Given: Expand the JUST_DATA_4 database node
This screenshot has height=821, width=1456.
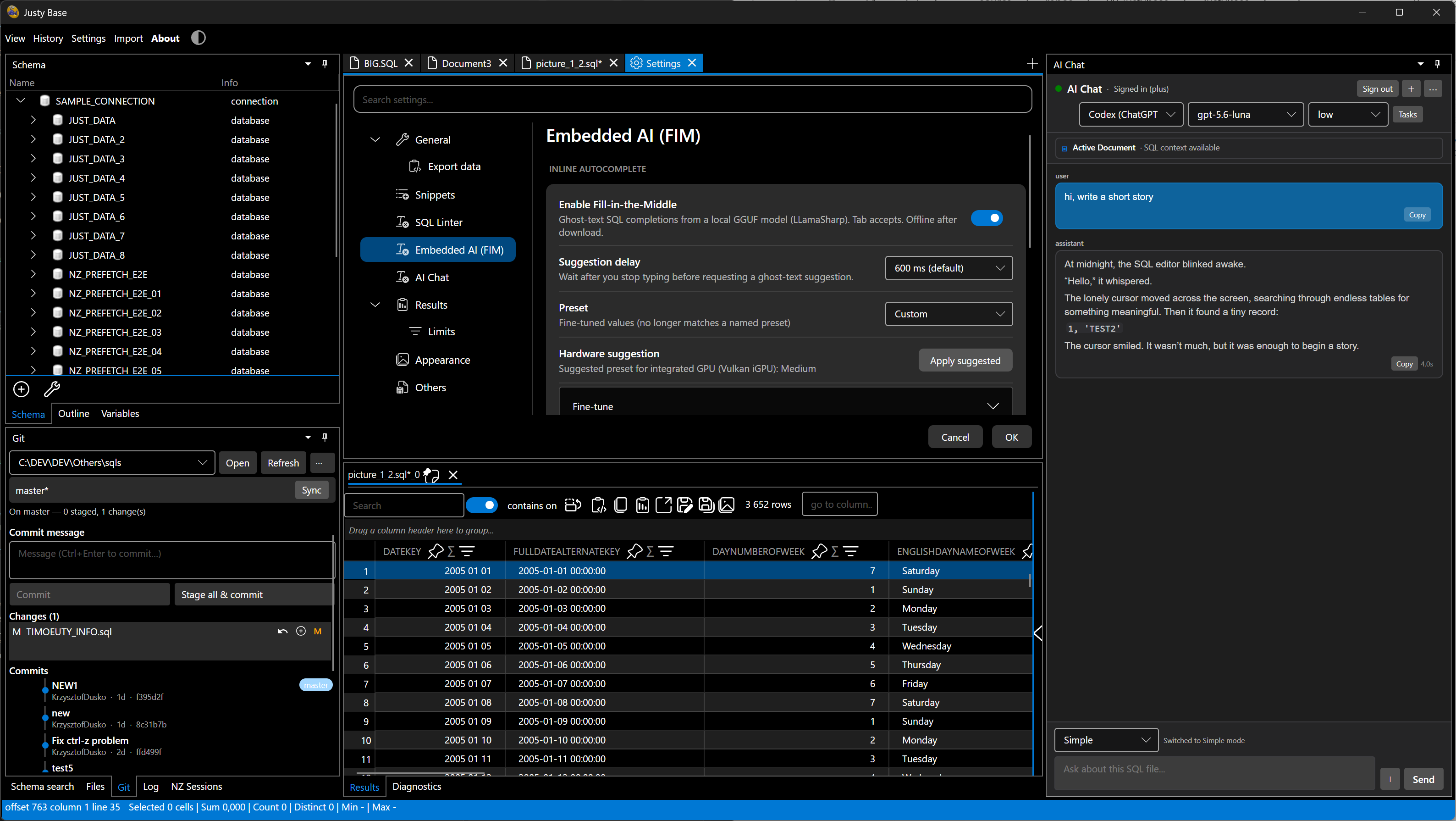Looking at the screenshot, I should (x=33, y=178).
